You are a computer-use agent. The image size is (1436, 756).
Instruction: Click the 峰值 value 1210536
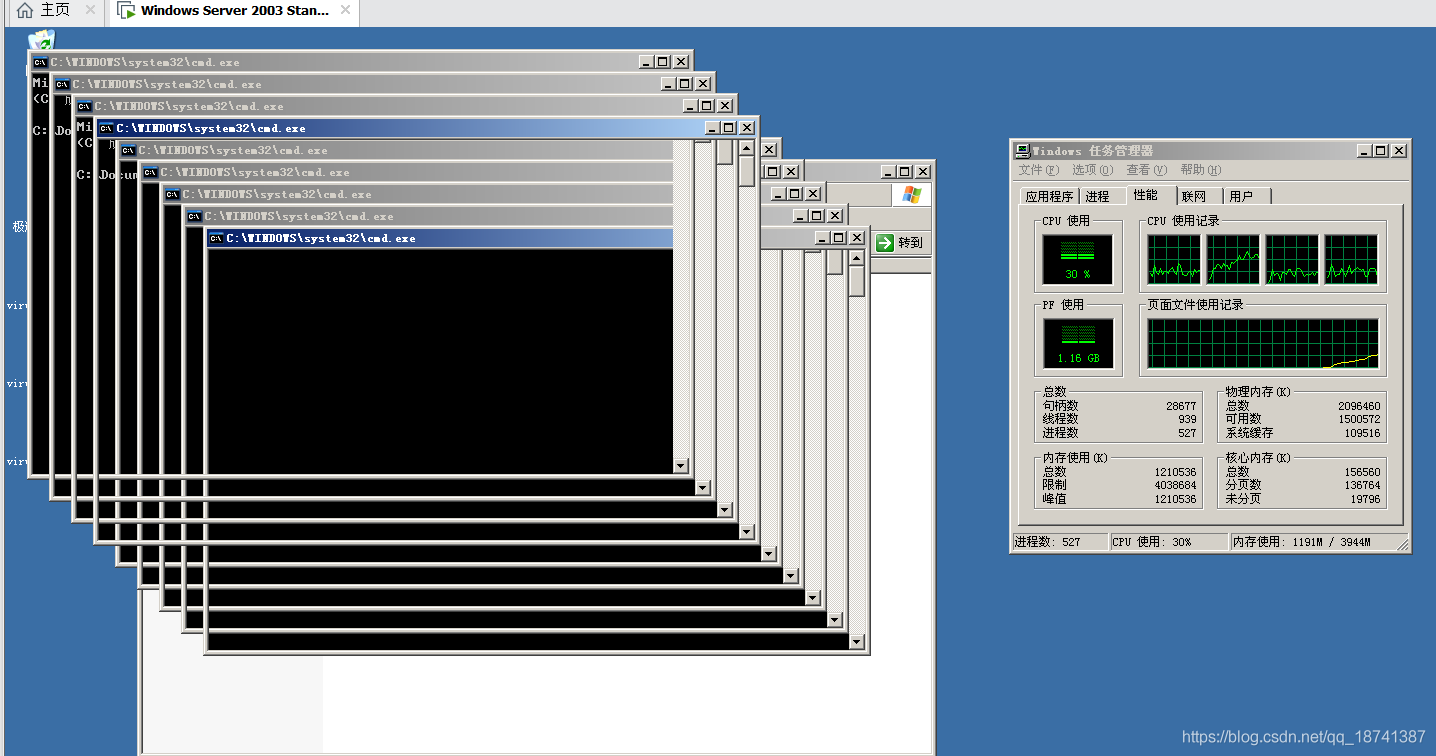[1175, 498]
